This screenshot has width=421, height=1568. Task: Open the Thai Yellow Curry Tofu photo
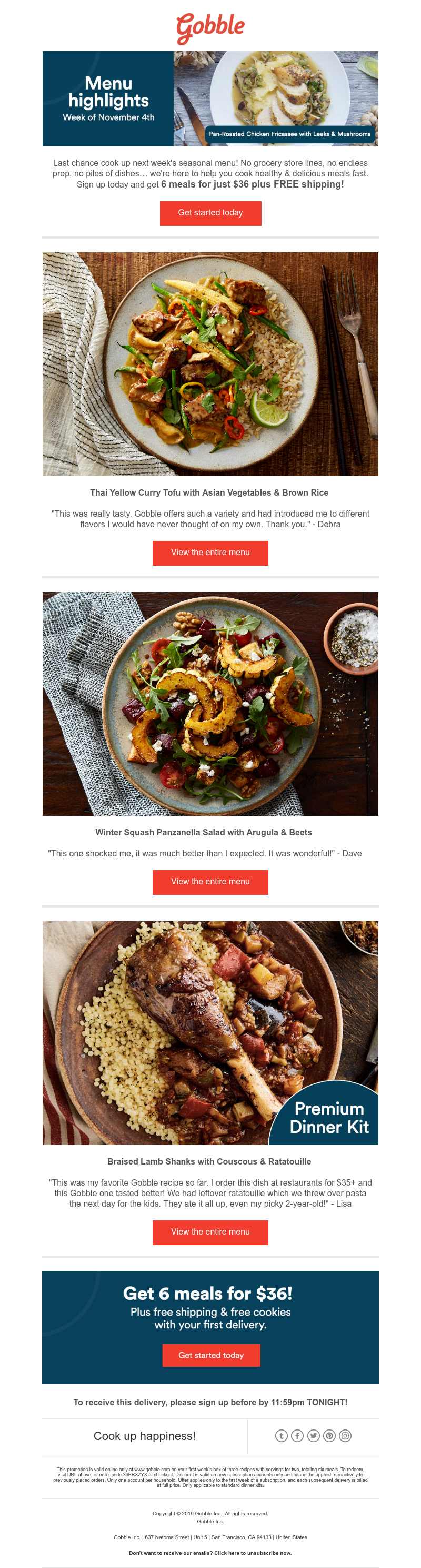click(x=210, y=364)
